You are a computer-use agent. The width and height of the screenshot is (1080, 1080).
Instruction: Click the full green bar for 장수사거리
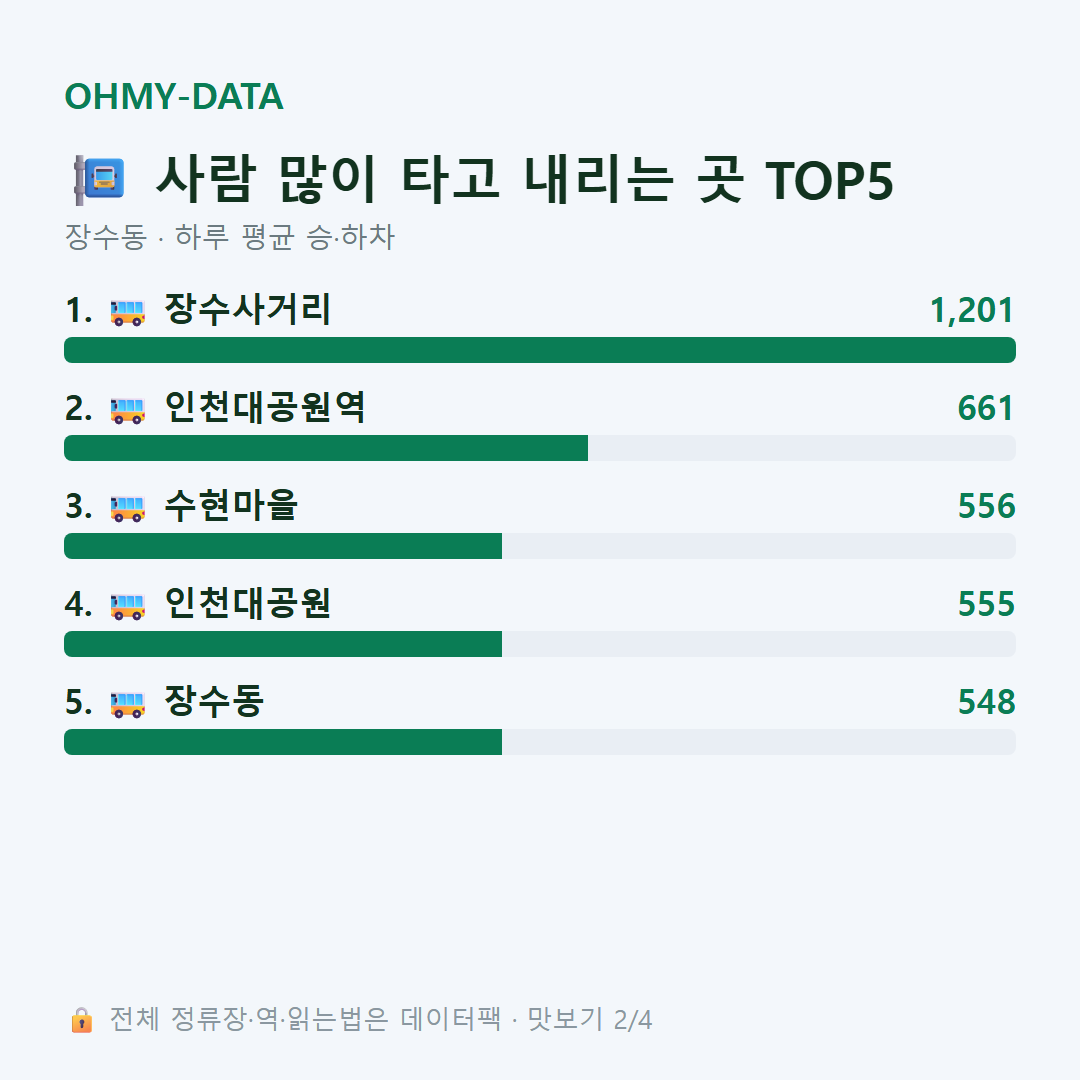[x=540, y=350]
